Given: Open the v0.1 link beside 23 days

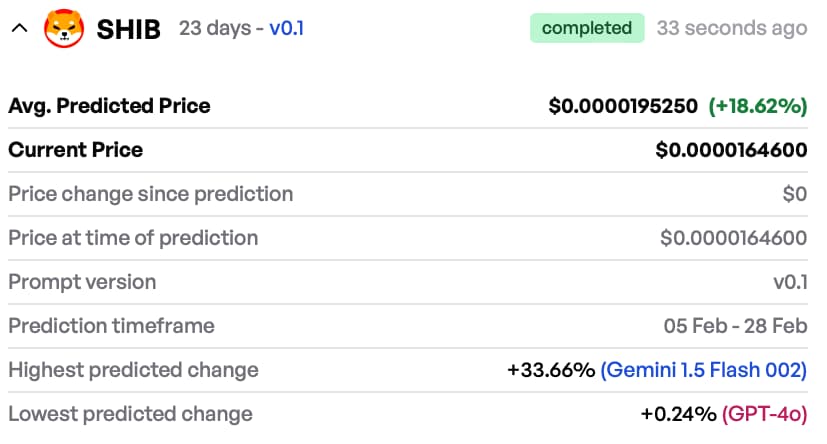Looking at the screenshot, I should [x=286, y=28].
